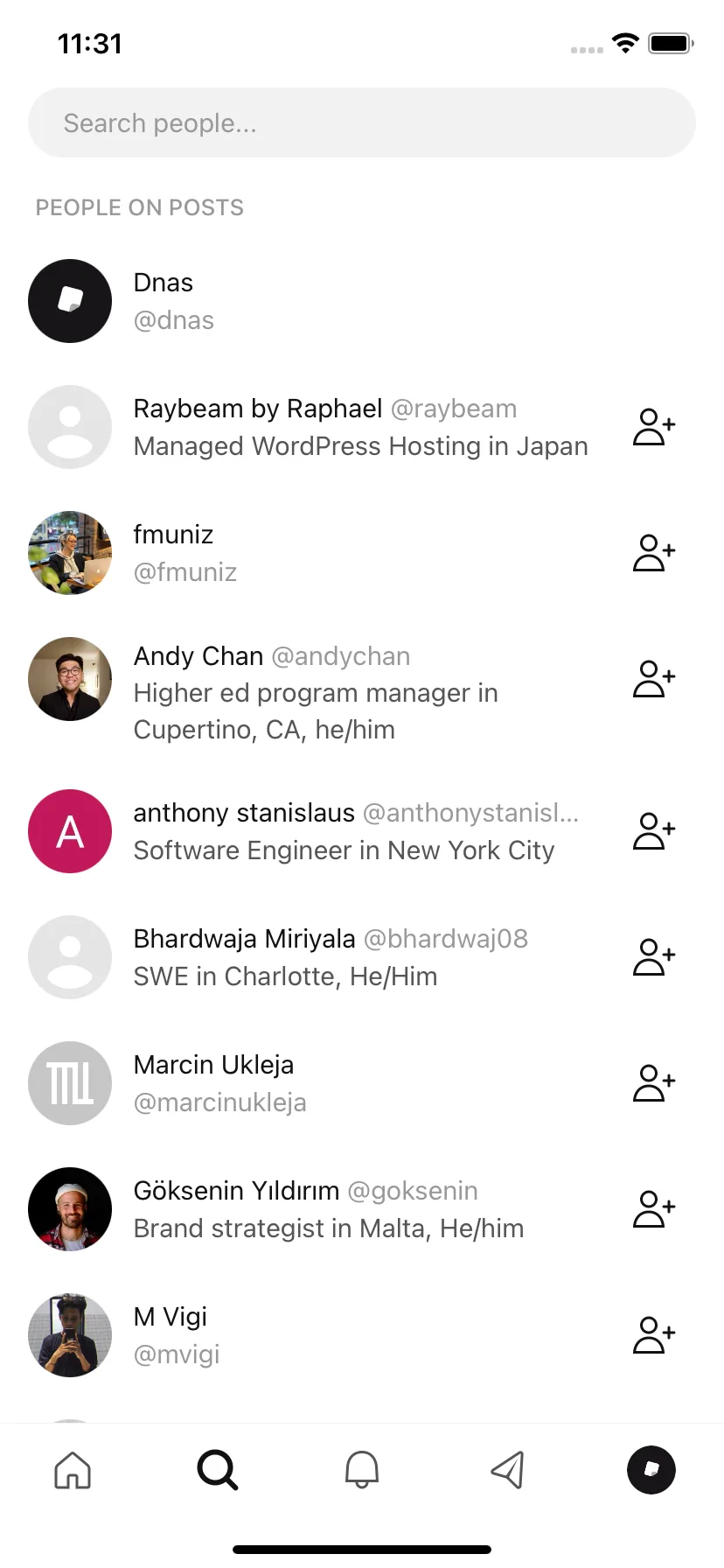Open profile tab in bottom bar
Image resolution: width=724 pixels, height=1568 pixels.
click(651, 1470)
